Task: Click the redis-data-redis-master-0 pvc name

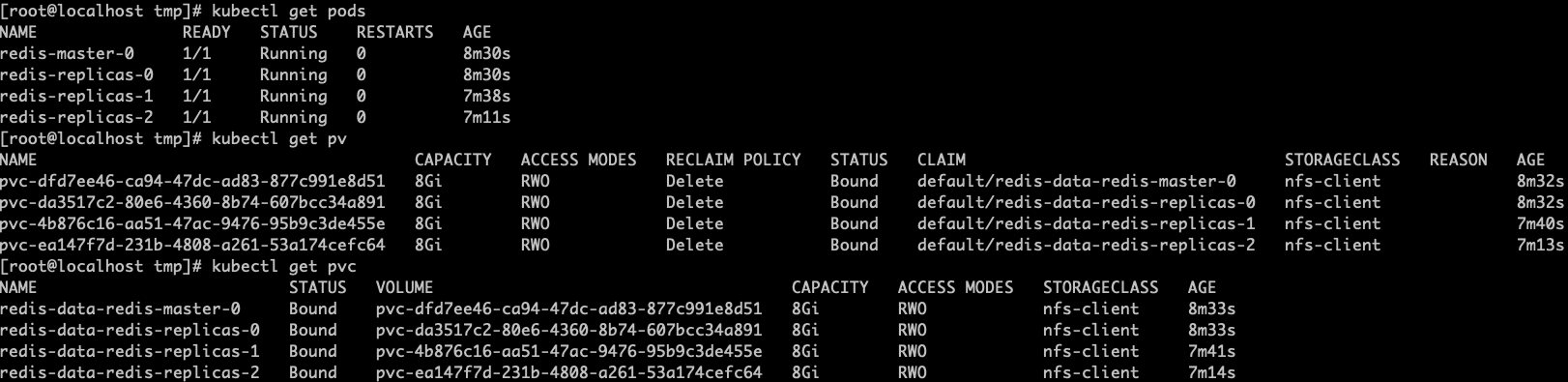Action: 120,309
